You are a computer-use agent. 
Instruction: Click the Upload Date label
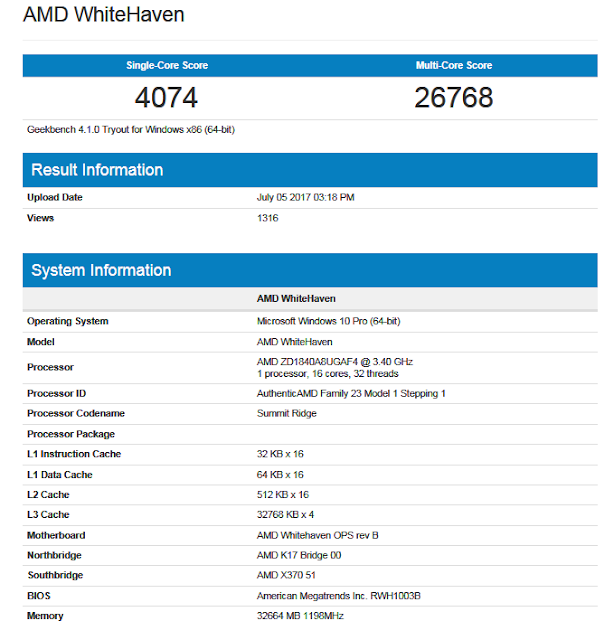pyautogui.click(x=55, y=198)
